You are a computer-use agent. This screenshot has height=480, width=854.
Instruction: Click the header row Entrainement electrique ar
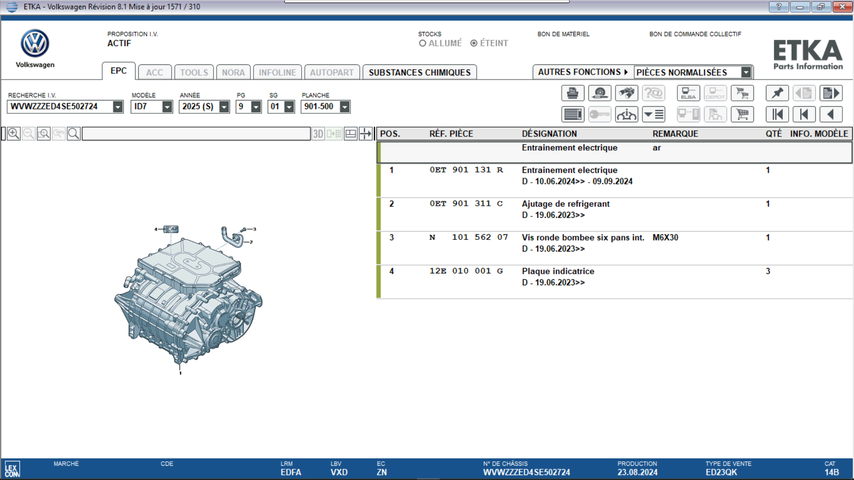coord(615,152)
